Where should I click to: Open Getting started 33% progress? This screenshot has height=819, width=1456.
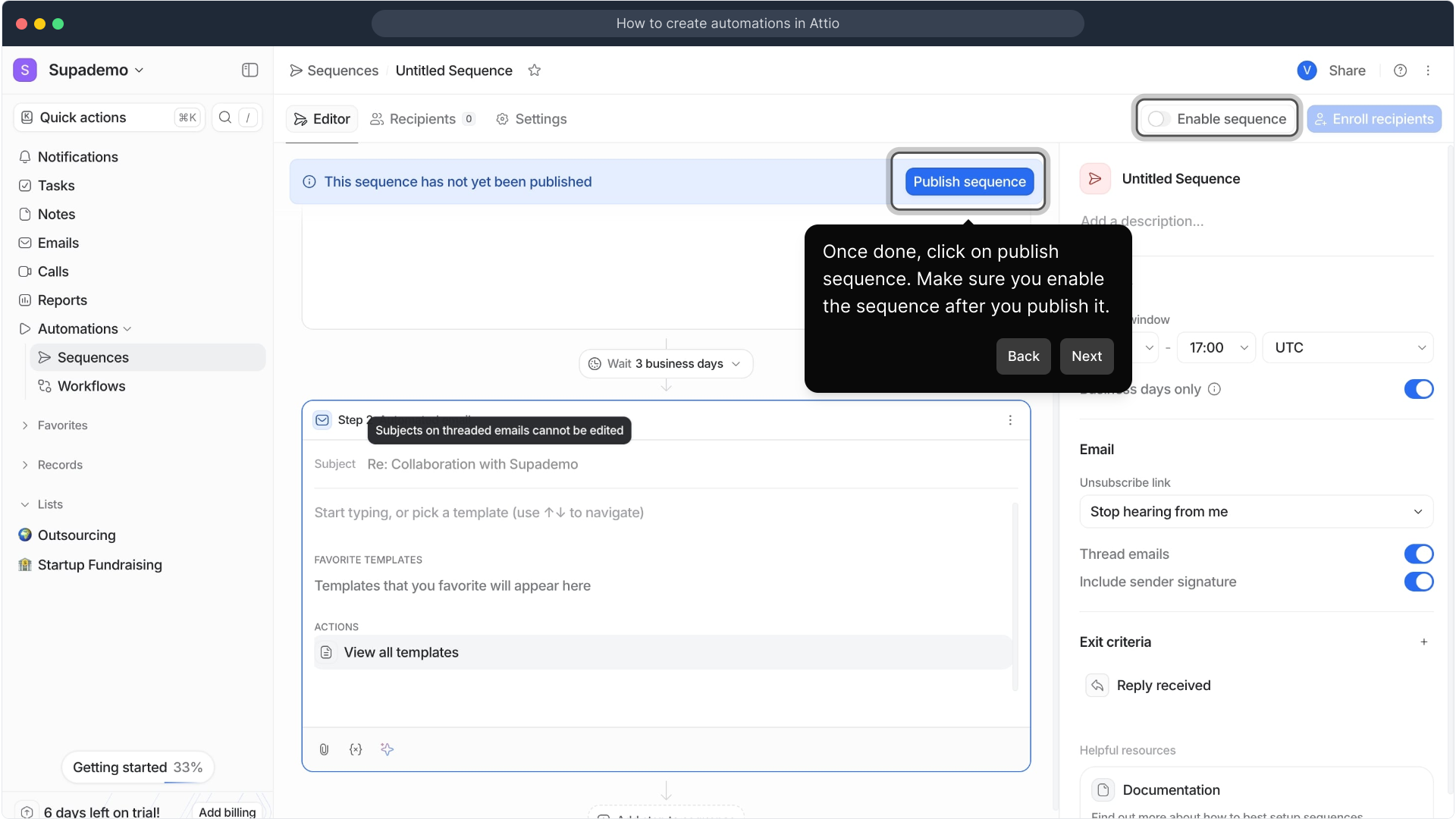(137, 767)
